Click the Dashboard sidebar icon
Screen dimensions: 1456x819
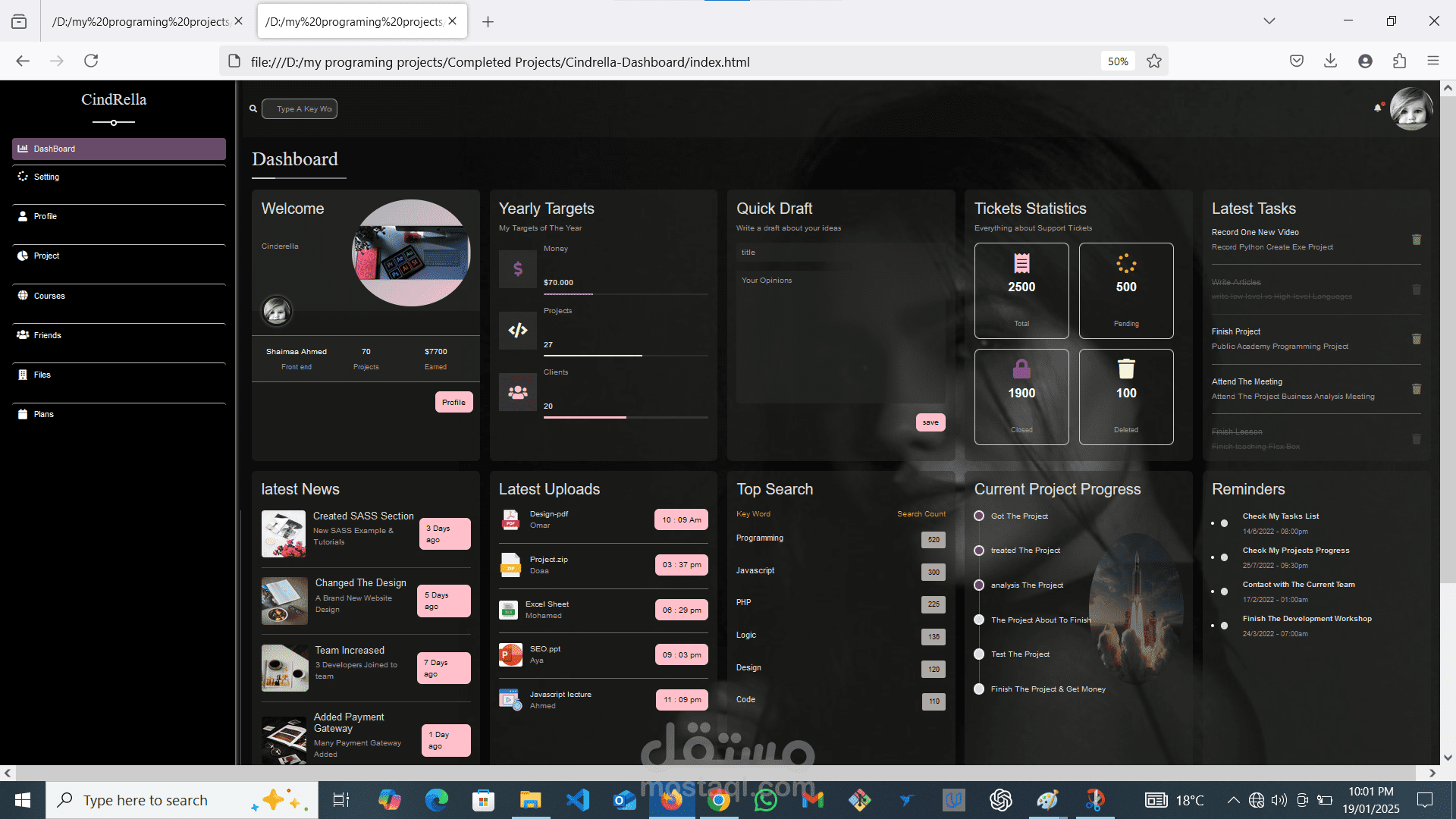23,148
